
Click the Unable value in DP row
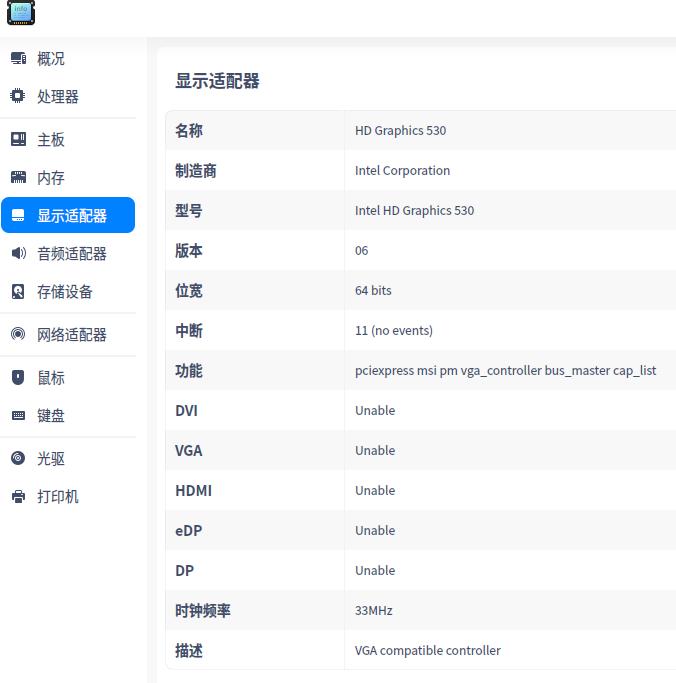click(x=375, y=571)
